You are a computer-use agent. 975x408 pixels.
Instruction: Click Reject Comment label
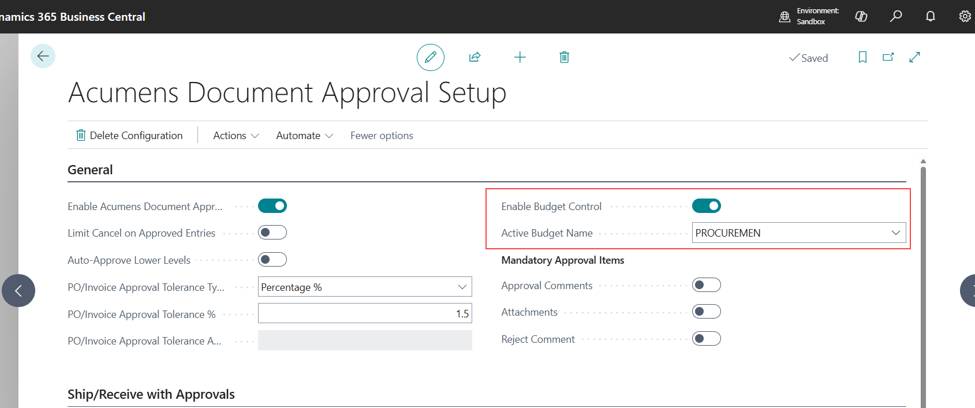(538, 340)
